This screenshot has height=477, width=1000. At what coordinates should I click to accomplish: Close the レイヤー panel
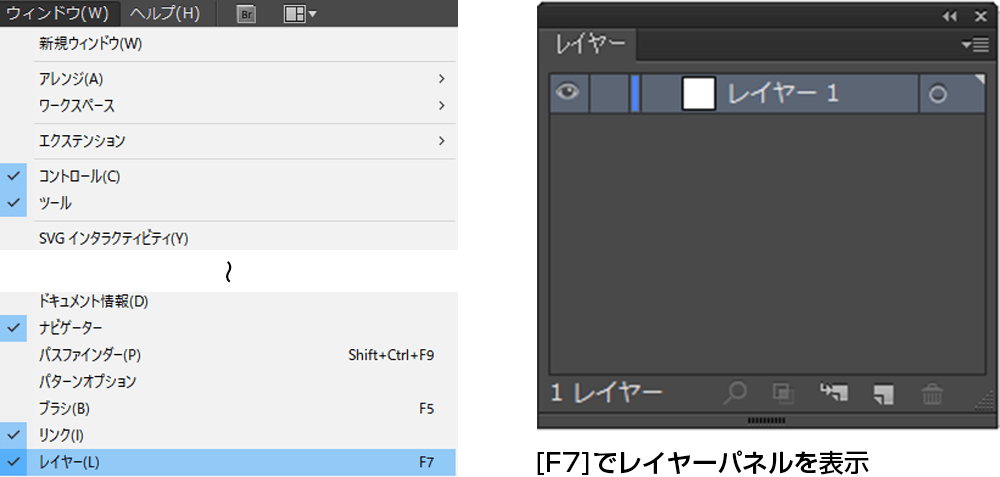click(x=981, y=17)
